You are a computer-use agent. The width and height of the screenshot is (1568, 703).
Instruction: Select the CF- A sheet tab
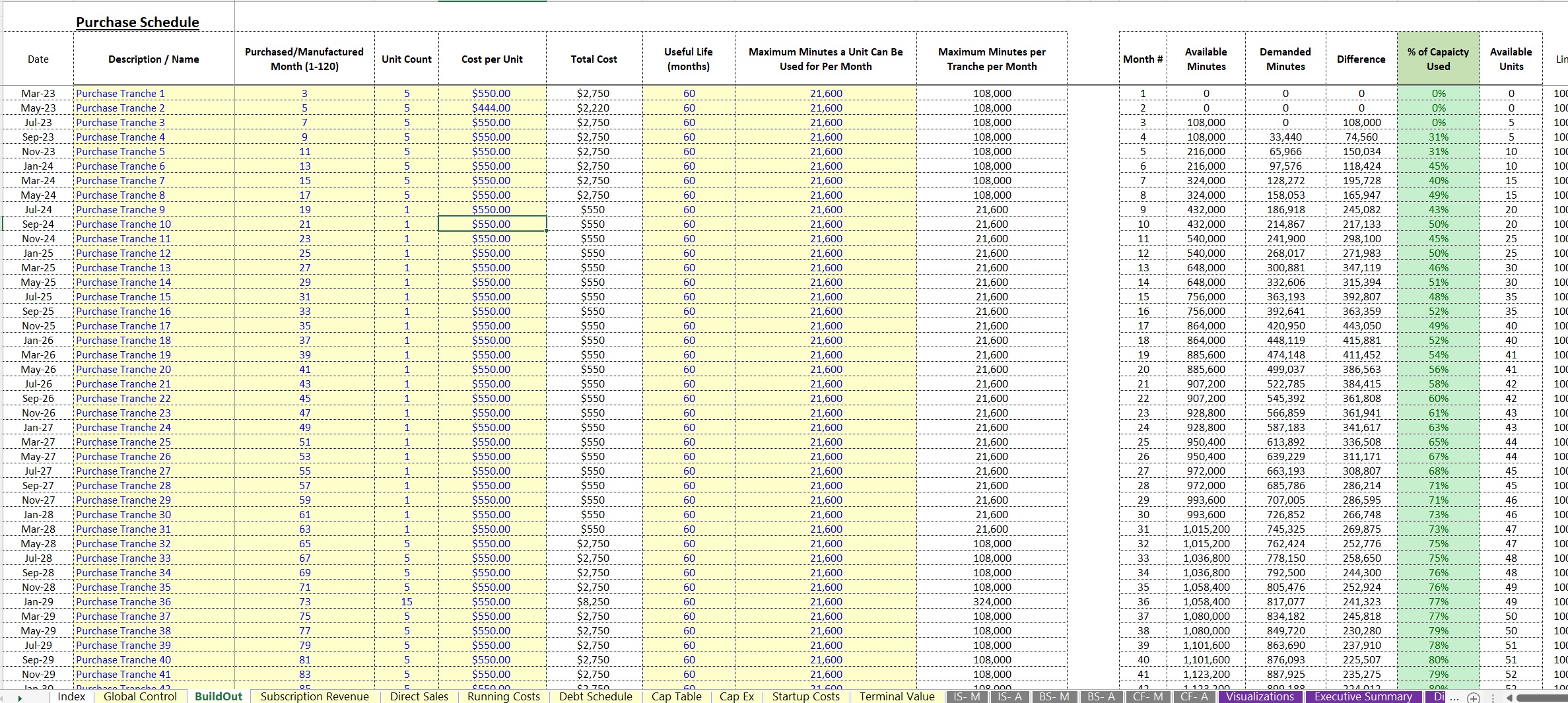1194,696
